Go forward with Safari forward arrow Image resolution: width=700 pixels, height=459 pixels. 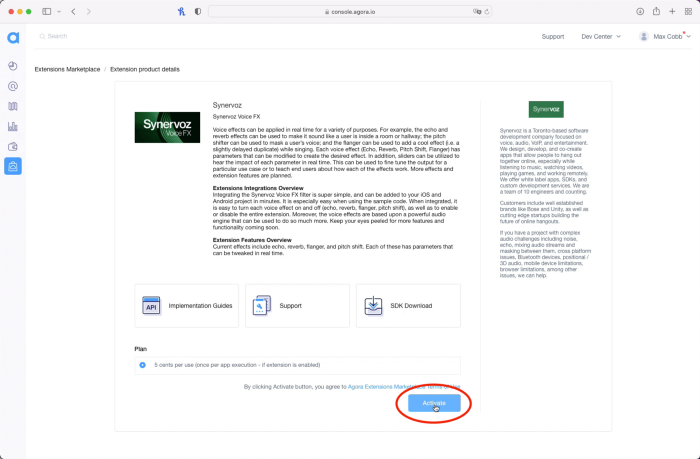[88, 12]
